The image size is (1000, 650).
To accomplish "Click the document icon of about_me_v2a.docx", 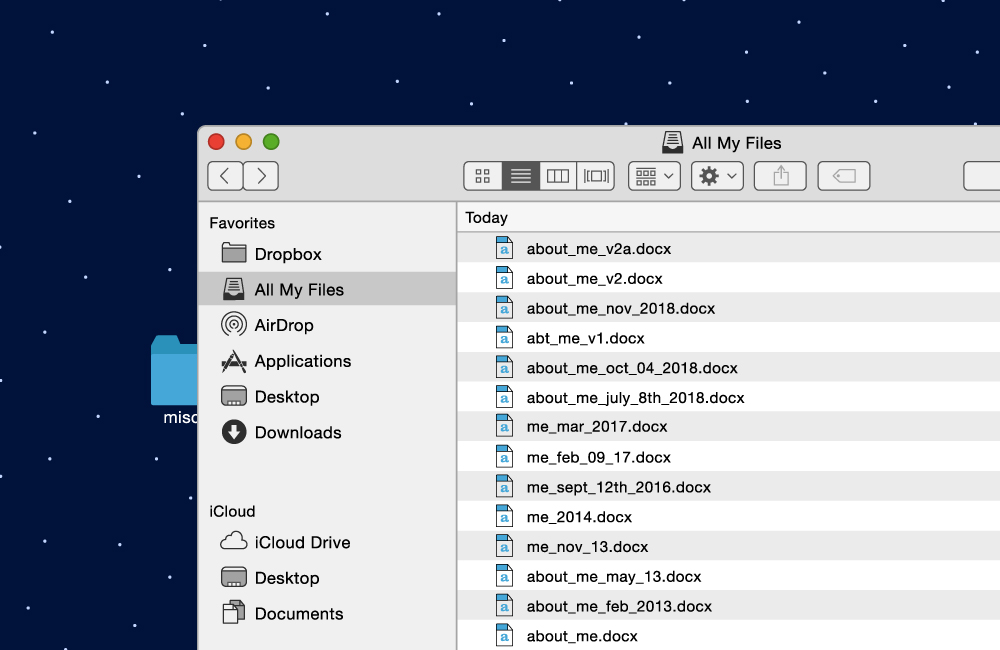I will pyautogui.click(x=504, y=248).
